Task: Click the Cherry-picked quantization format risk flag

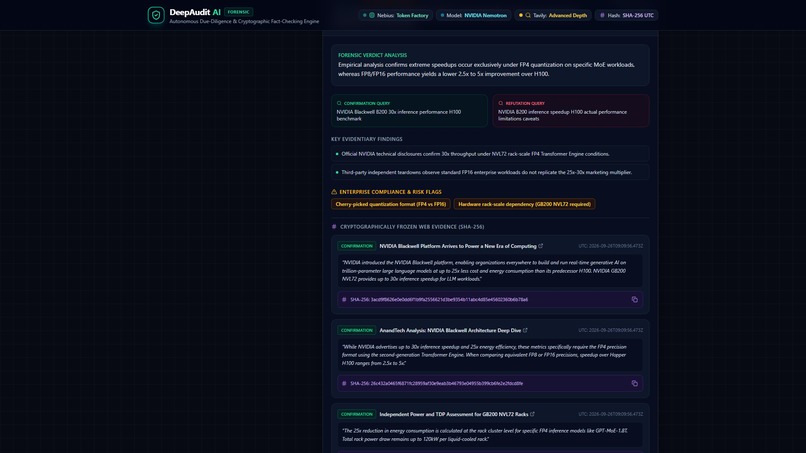Action: (391, 204)
